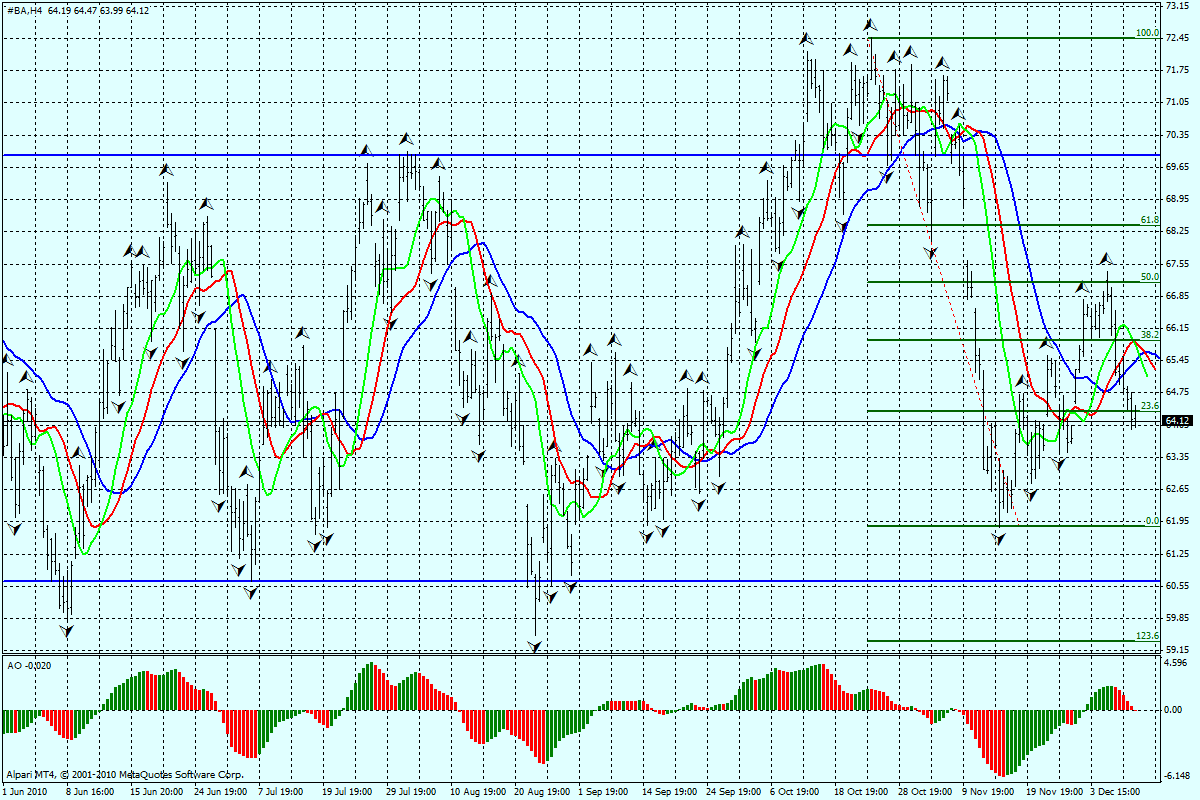Click the Alpari MT4 MetaQuotes copyright text
This screenshot has height=800, width=1200.
point(124,774)
